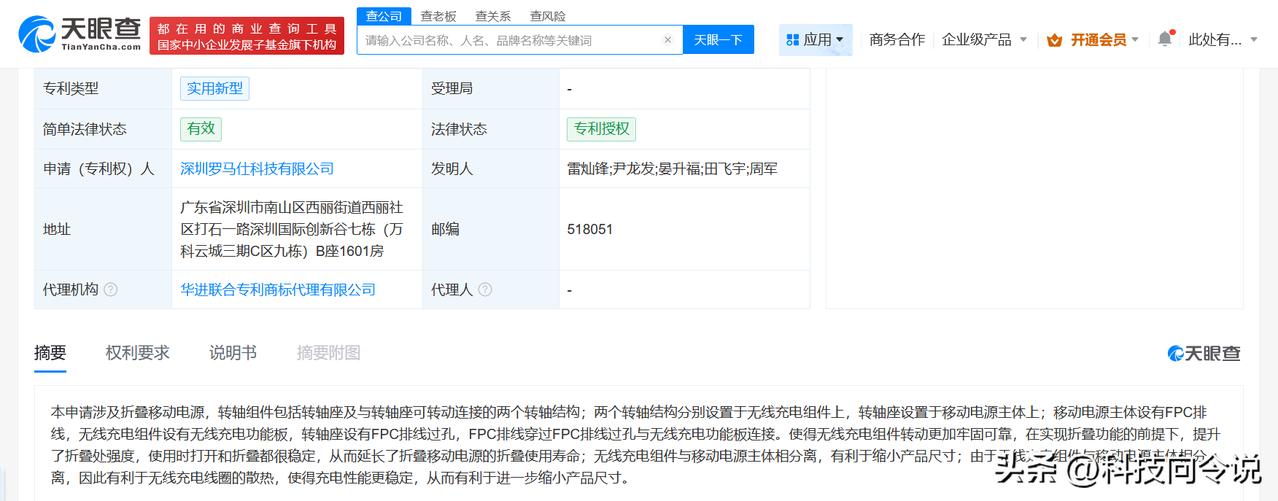Click the 申请（专利权）人 label cell

103,169
